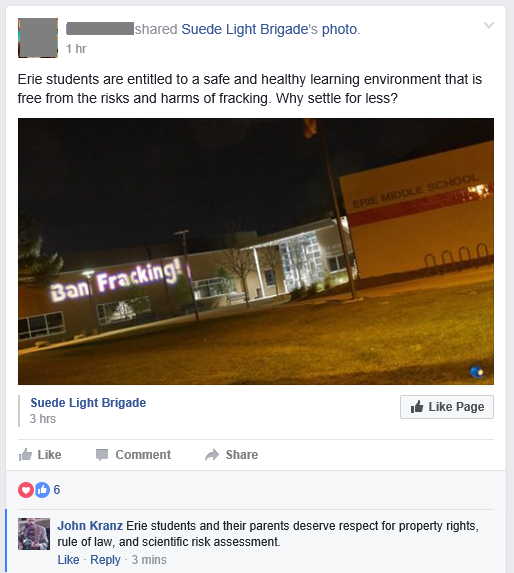Like John Kranz's comment
This screenshot has height=573, width=514.
pyautogui.click(x=68, y=559)
